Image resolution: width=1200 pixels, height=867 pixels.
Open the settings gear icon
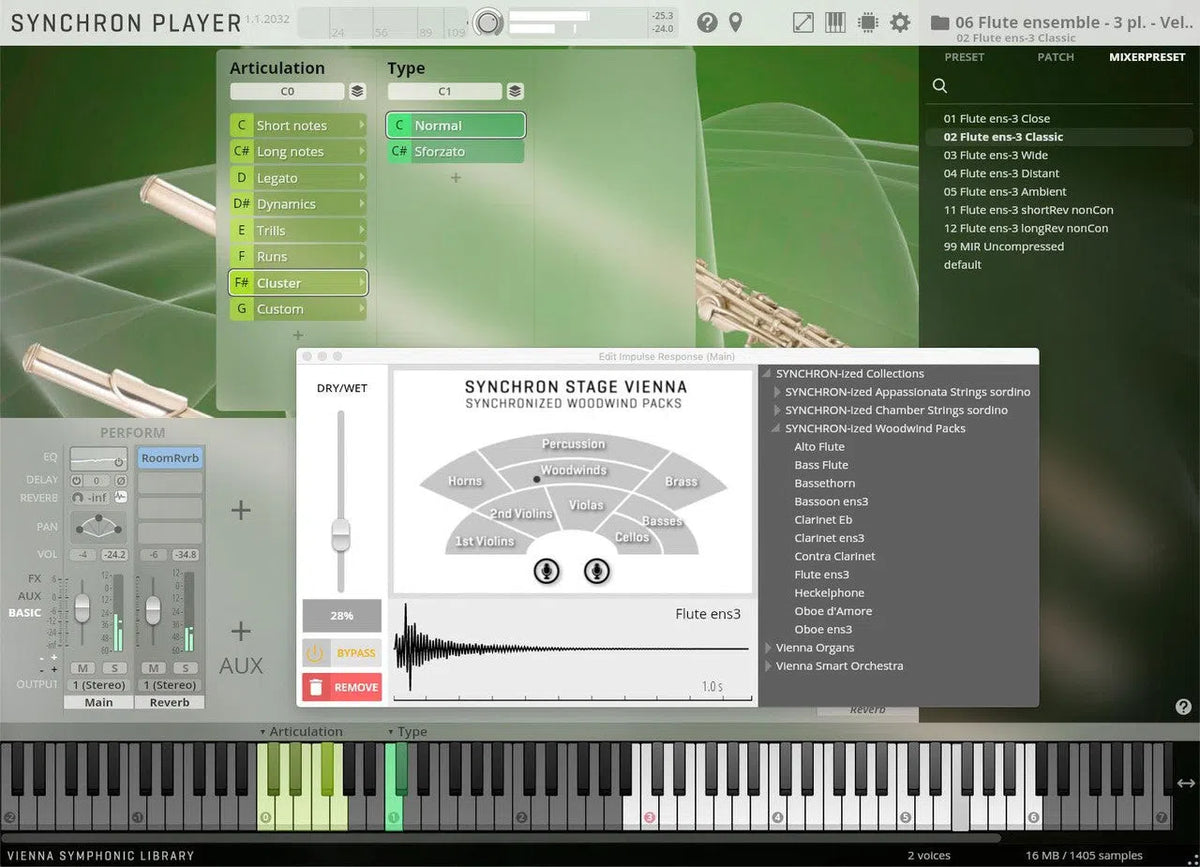900,22
